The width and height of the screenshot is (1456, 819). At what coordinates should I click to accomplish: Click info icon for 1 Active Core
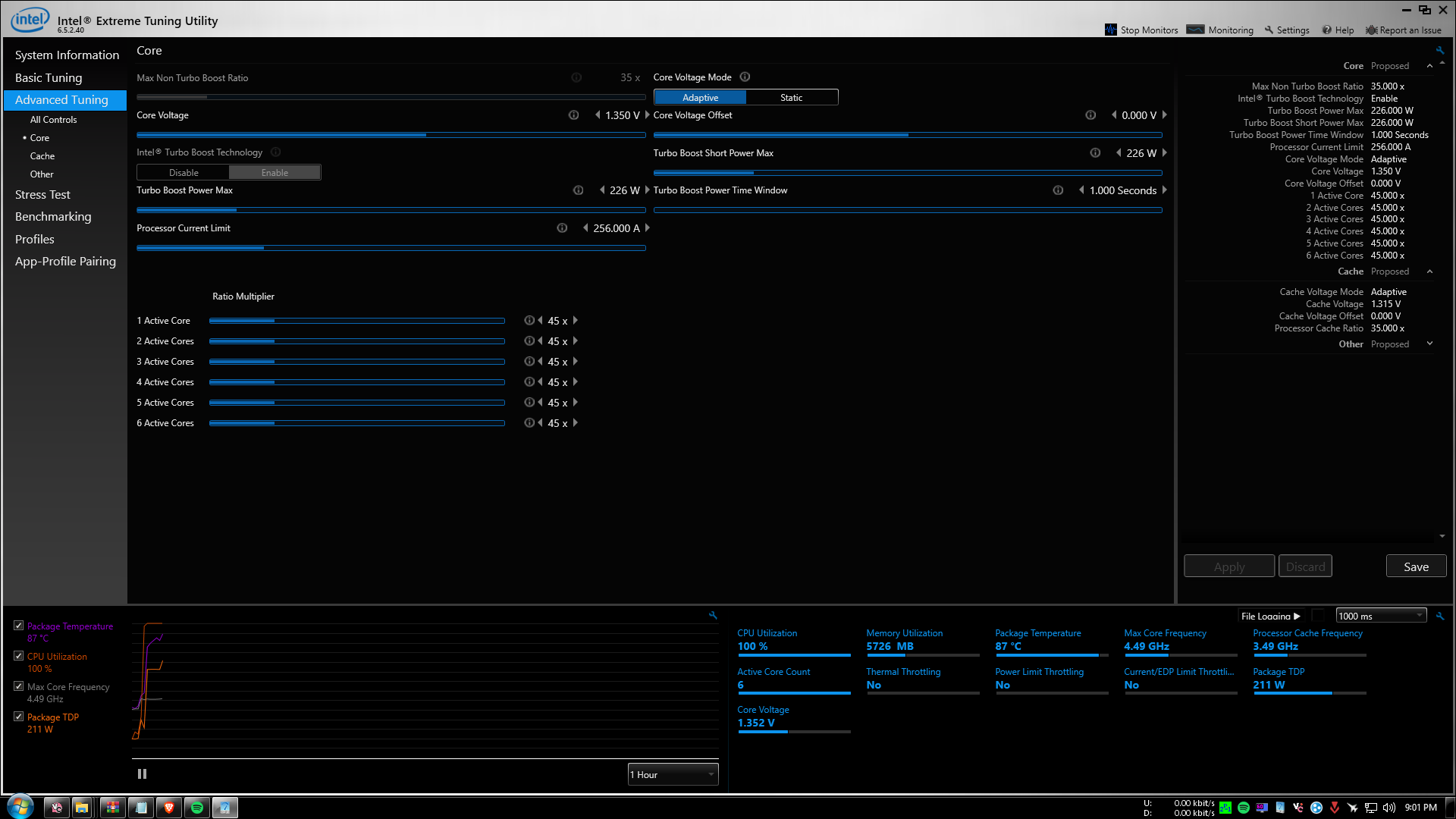529,321
